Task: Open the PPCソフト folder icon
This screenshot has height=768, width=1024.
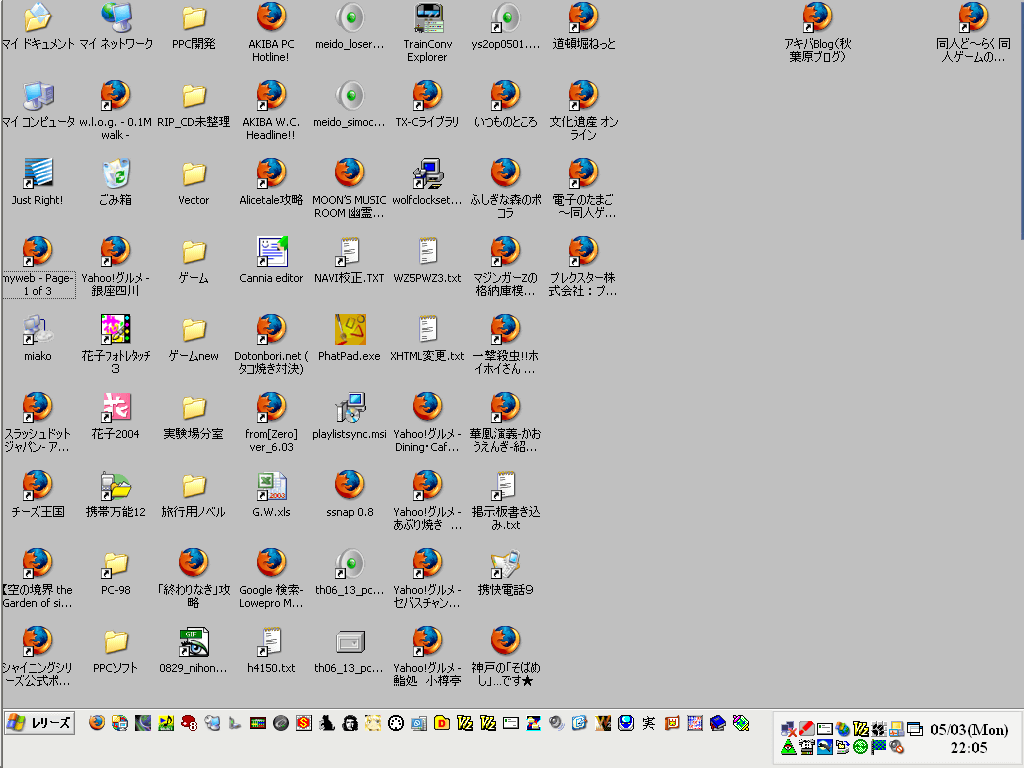Action: [x=116, y=641]
